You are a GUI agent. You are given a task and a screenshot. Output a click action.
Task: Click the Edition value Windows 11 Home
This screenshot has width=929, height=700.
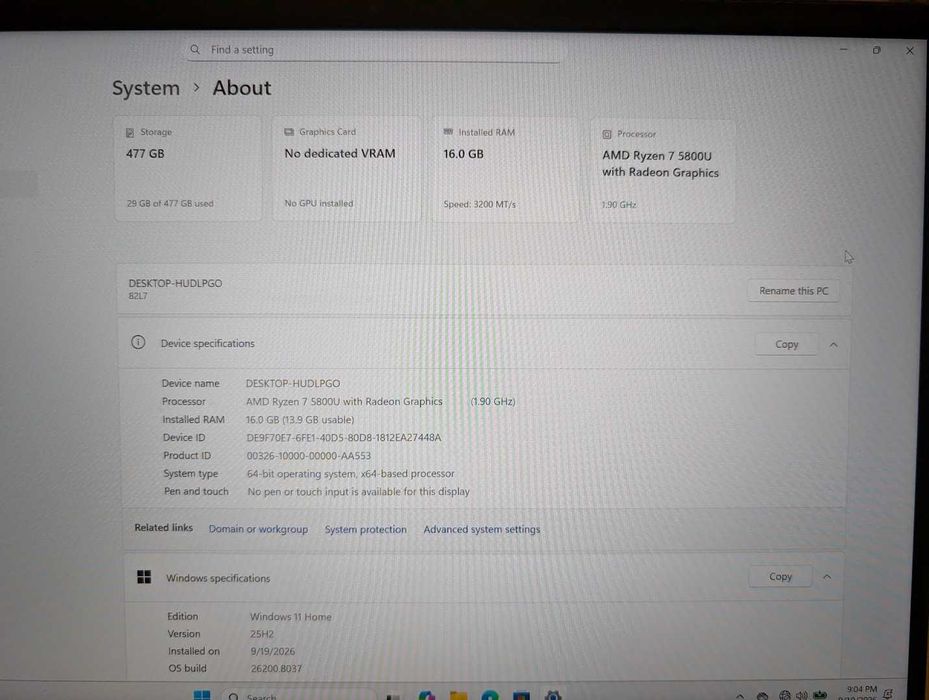tap(290, 617)
